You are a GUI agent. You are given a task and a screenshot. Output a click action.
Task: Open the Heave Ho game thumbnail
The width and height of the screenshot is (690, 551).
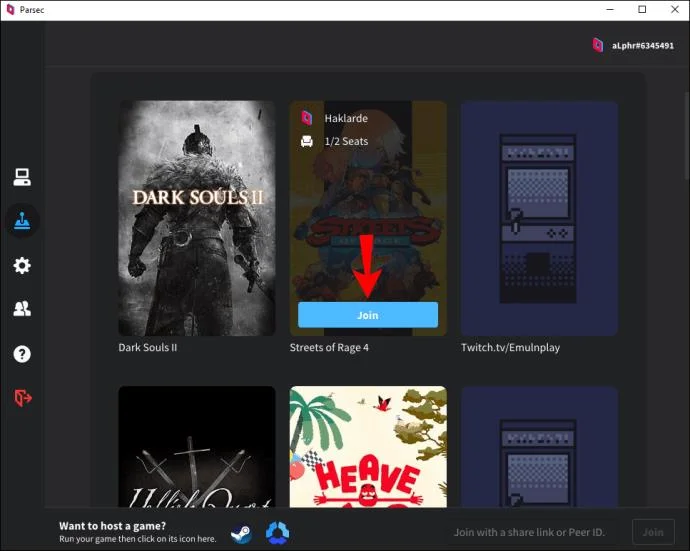[368, 446]
